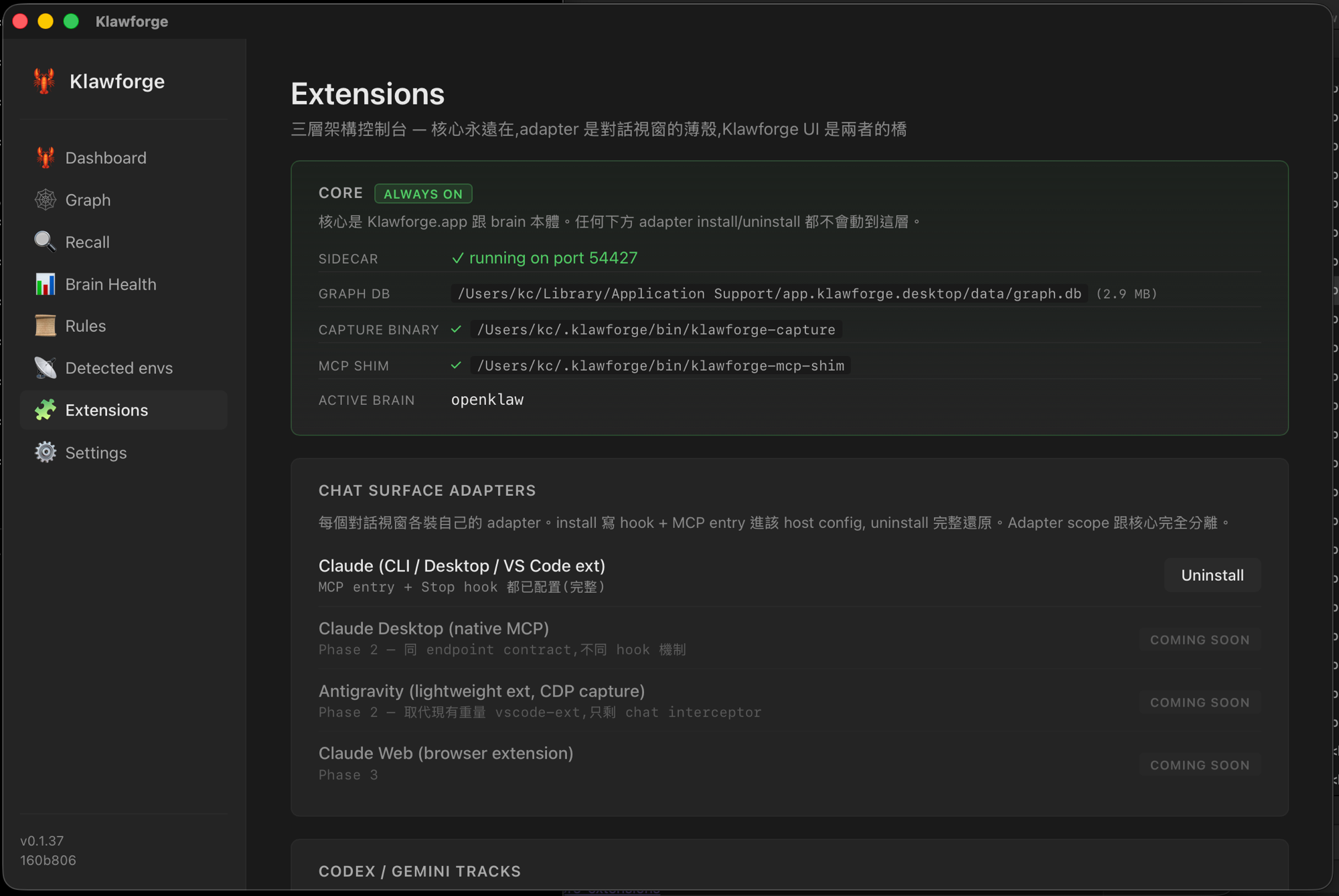The image size is (1339, 896).
Task: Click Coming Soon badge for Claude Web
Action: [1200, 765]
